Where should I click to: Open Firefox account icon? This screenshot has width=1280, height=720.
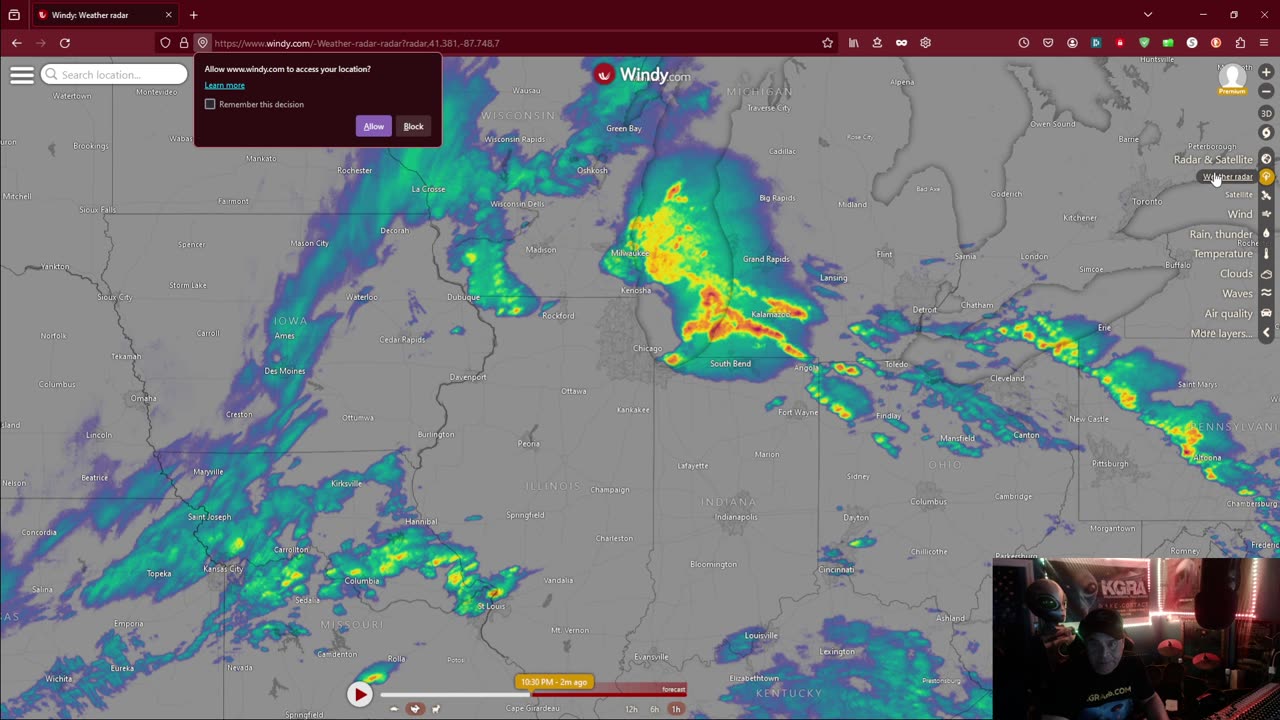pyautogui.click(x=1072, y=43)
